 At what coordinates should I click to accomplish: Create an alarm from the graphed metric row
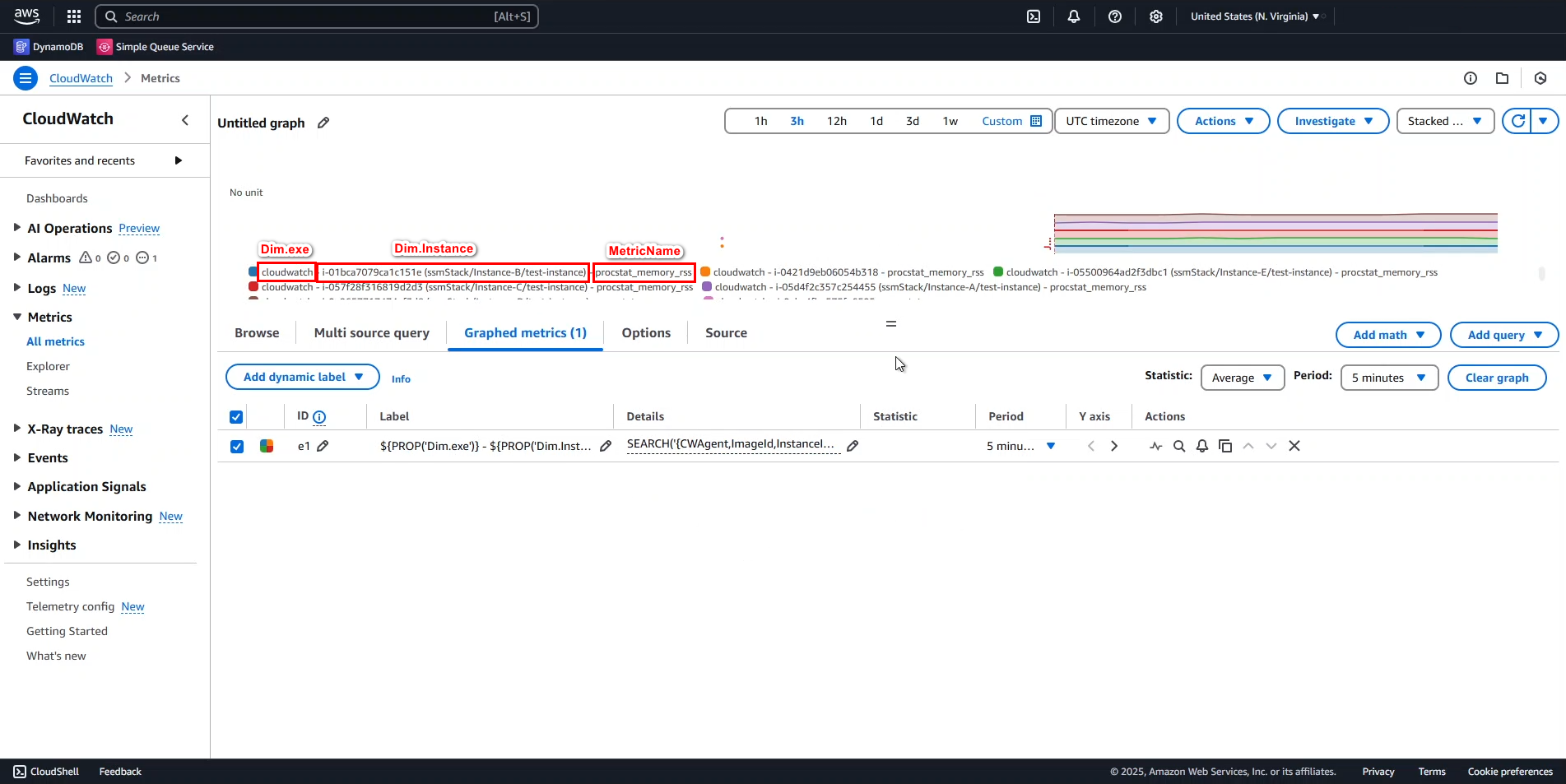[x=1201, y=445]
